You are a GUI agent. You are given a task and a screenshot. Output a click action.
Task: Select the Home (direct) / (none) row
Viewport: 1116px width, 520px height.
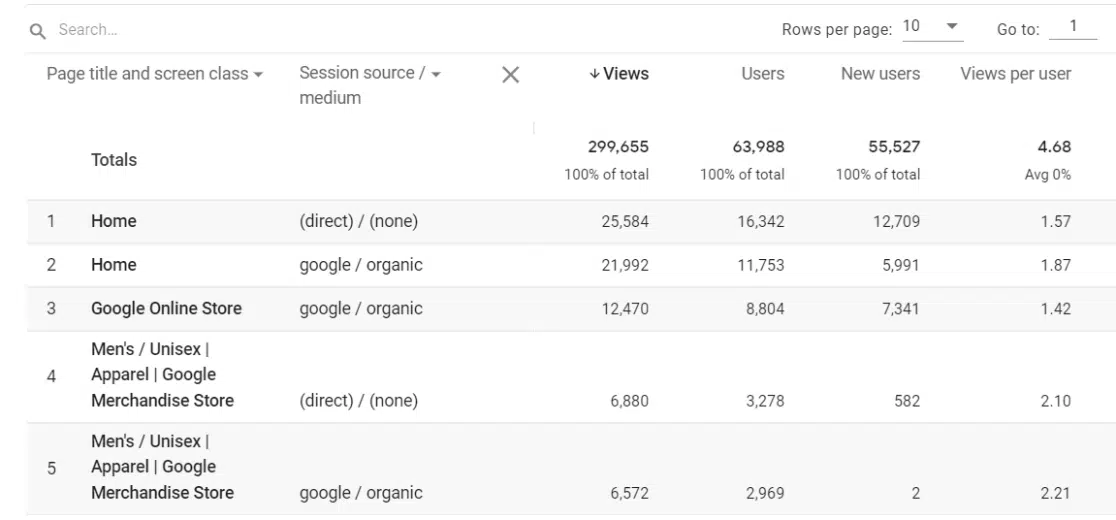(113, 222)
